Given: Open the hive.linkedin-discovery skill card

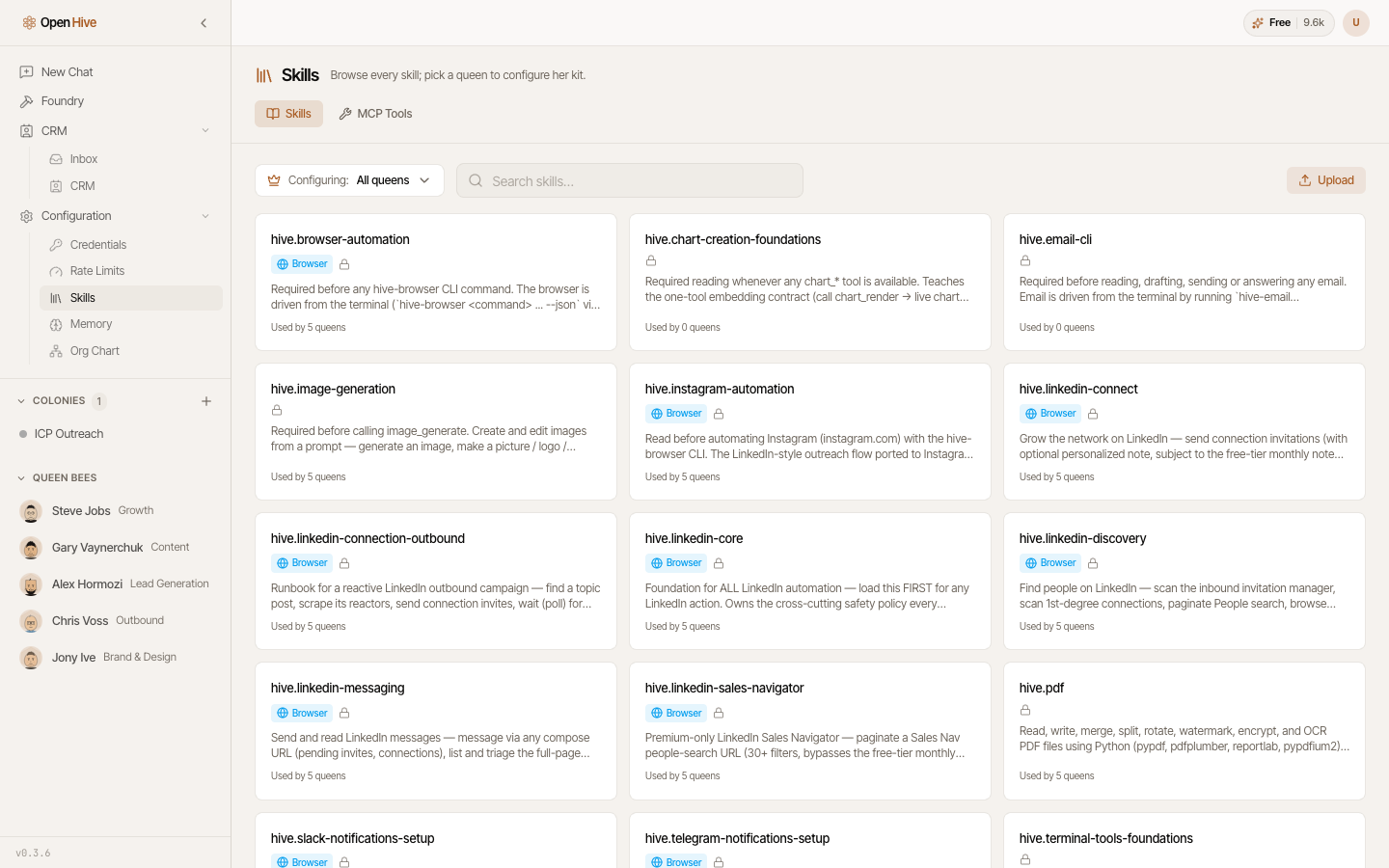Looking at the screenshot, I should coord(1185,581).
